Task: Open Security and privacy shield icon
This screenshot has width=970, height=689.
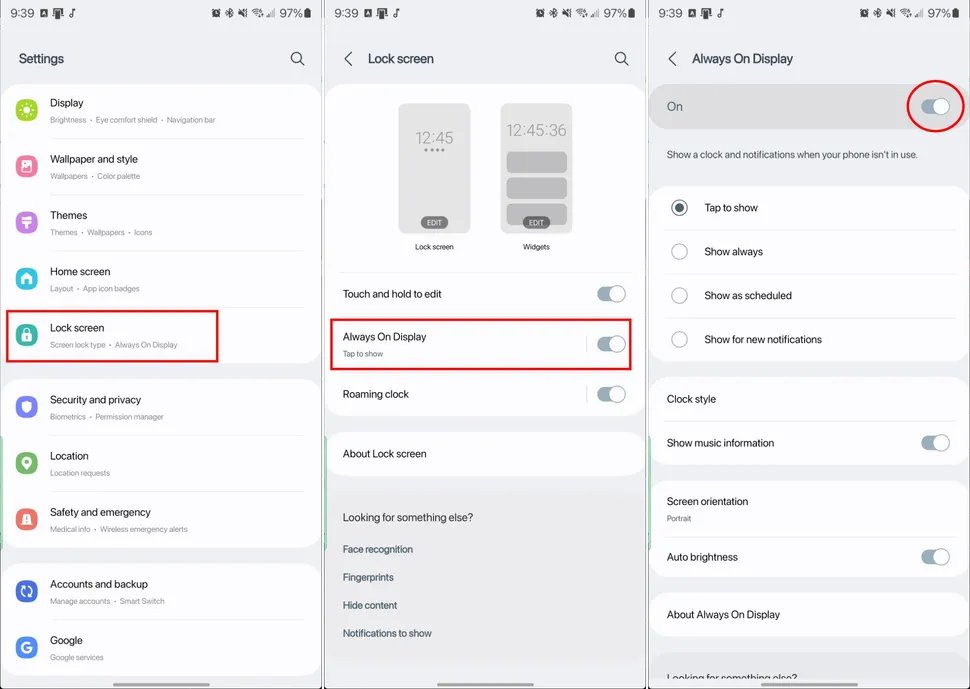Action: (x=27, y=407)
